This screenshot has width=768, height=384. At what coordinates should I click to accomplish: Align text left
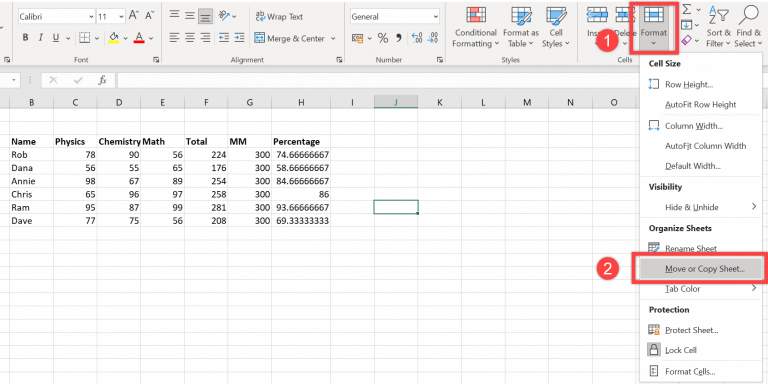(x=174, y=38)
